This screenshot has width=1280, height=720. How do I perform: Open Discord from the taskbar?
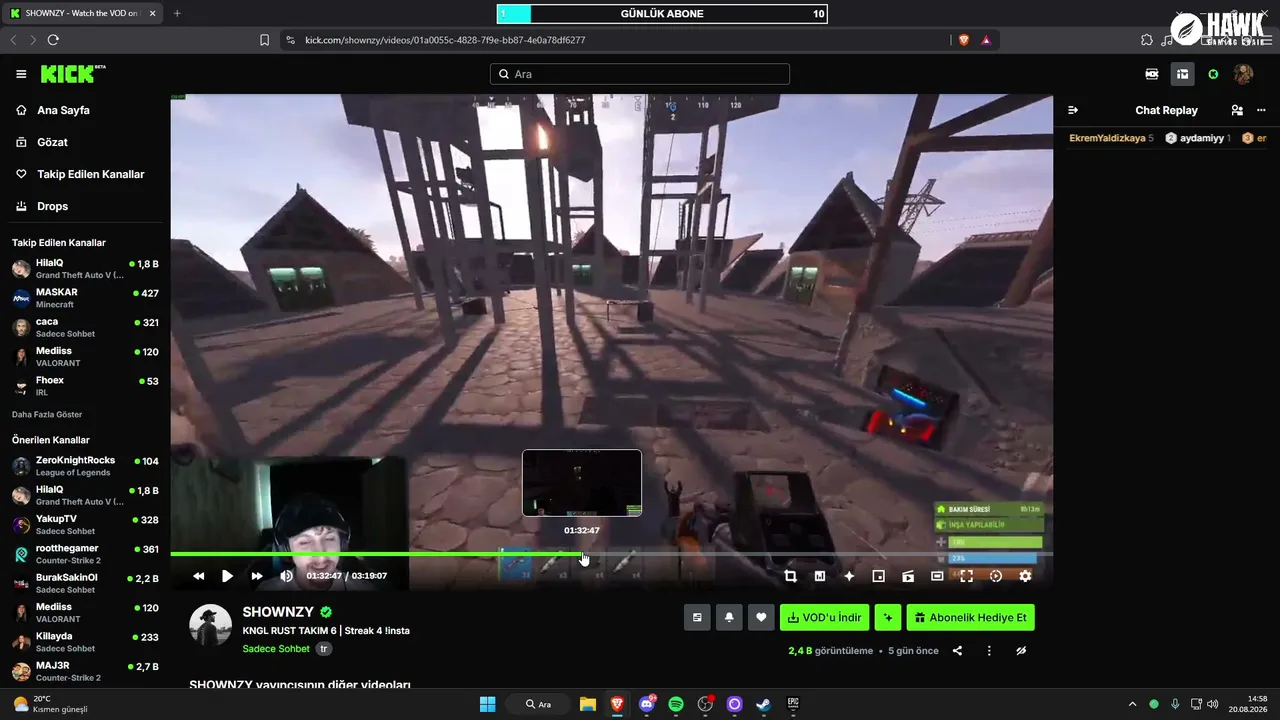[x=647, y=704]
